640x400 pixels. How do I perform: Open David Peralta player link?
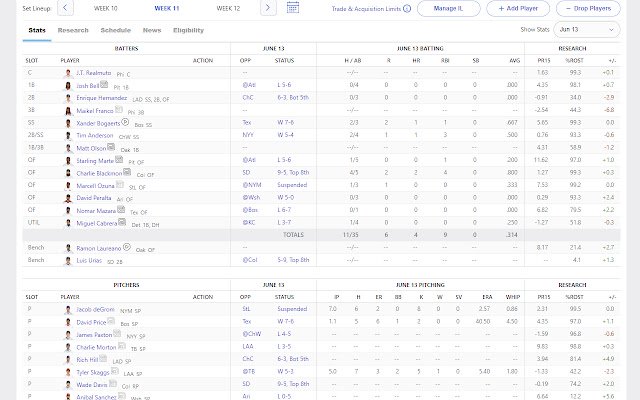[94, 198]
